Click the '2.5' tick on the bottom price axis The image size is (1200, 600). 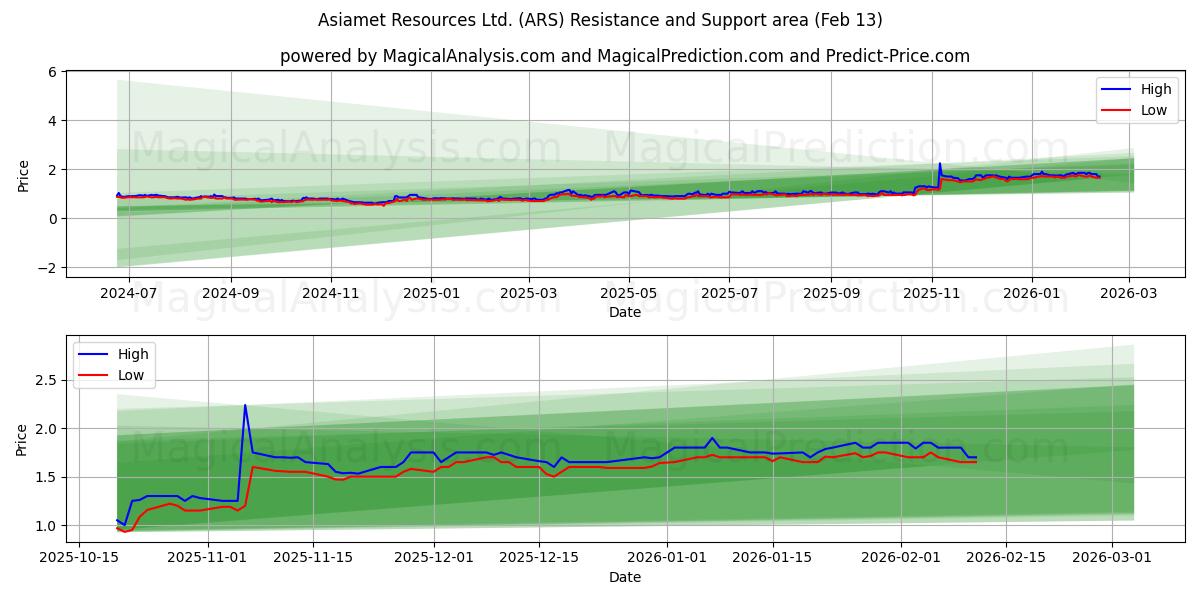[x=47, y=380]
